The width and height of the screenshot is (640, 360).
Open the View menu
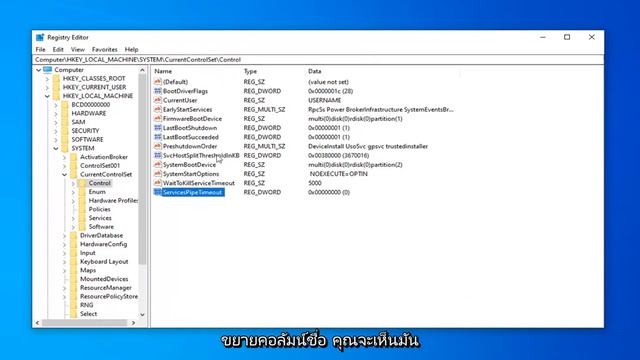(x=78, y=49)
